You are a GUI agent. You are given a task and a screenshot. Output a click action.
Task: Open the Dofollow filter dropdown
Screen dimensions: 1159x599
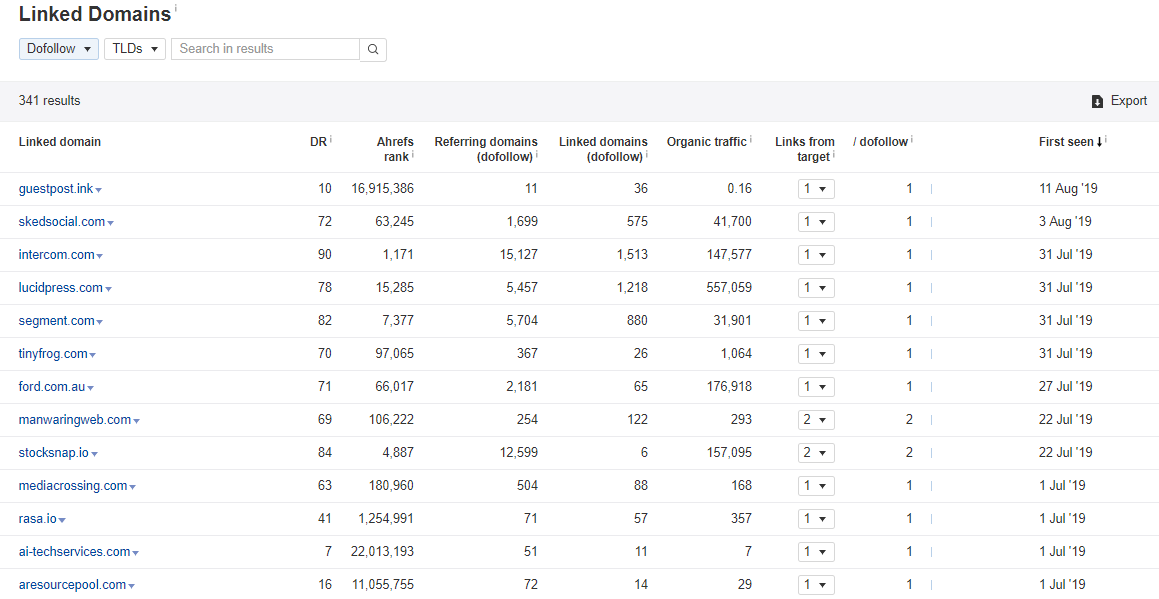[58, 49]
